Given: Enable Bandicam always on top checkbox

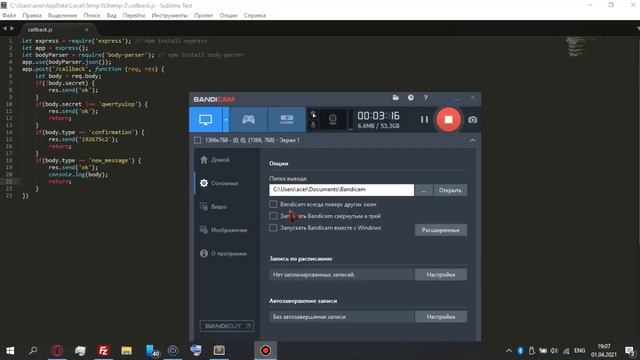Looking at the screenshot, I should (273, 204).
